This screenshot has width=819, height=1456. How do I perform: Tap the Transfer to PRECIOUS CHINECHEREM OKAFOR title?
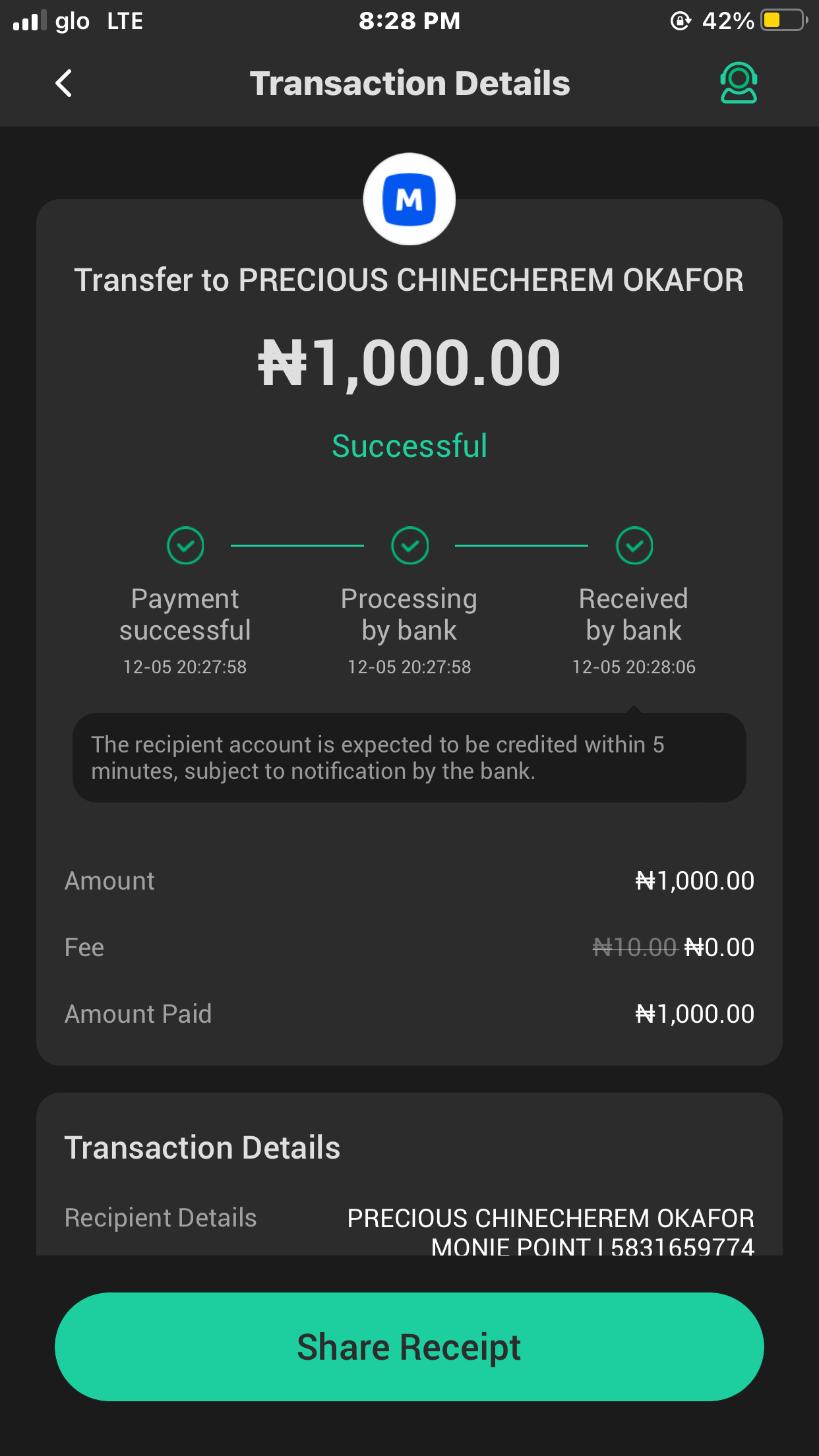coord(409,280)
